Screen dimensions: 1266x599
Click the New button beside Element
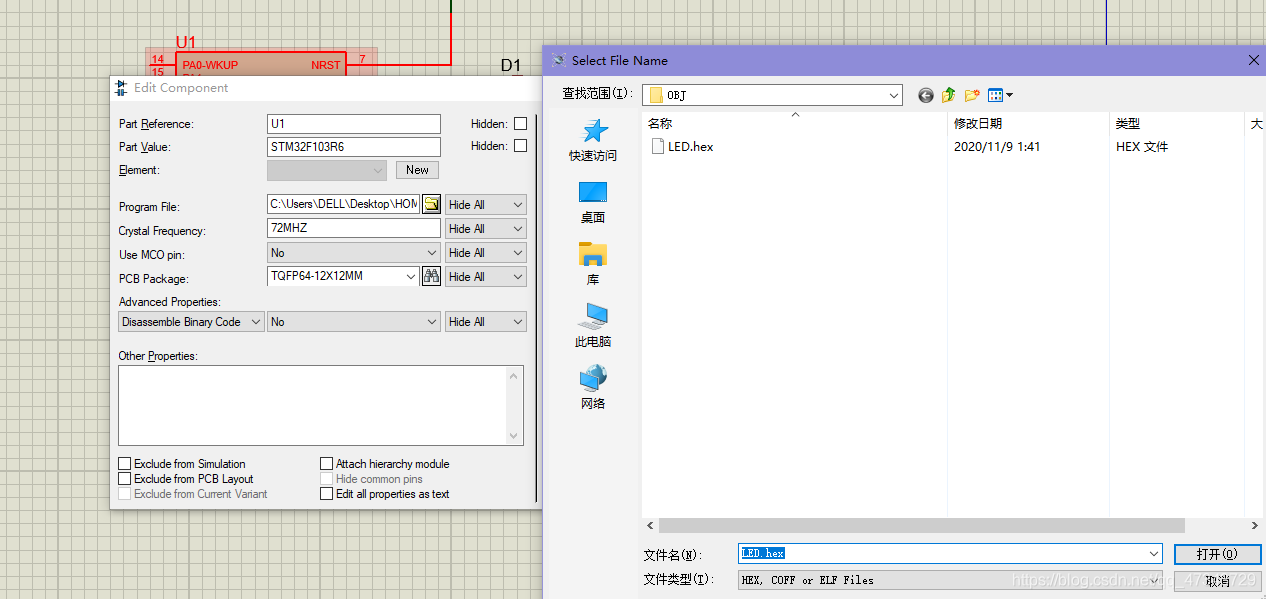tap(417, 170)
